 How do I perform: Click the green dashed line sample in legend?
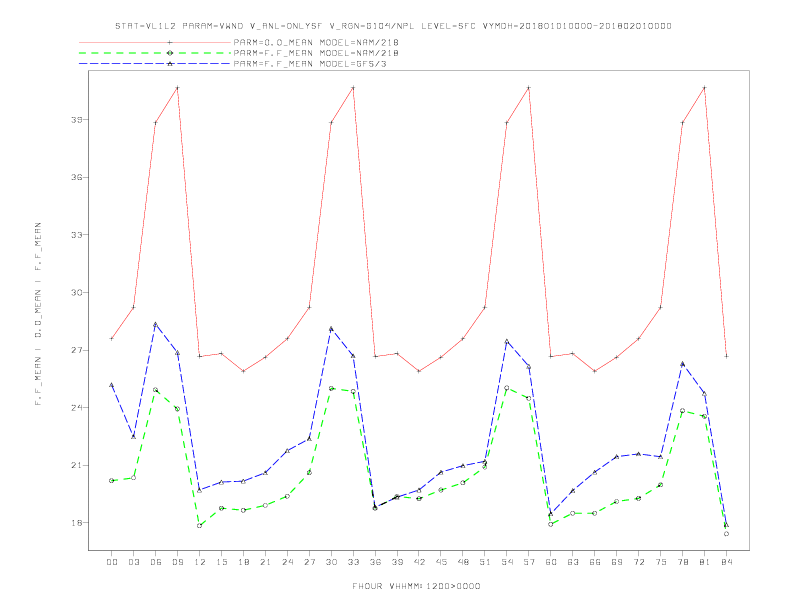[x=155, y=53]
